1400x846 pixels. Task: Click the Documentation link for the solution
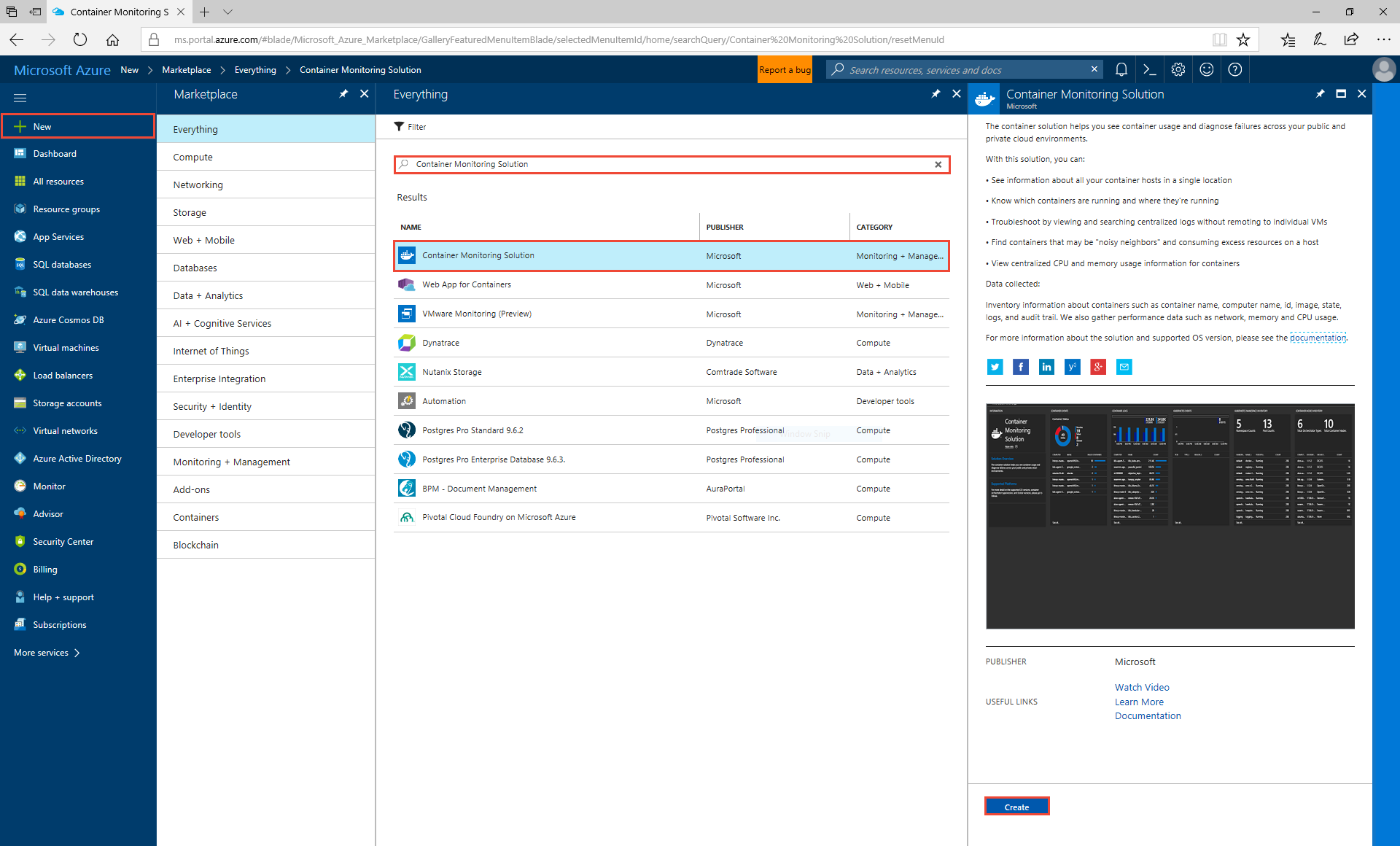pos(1147,716)
